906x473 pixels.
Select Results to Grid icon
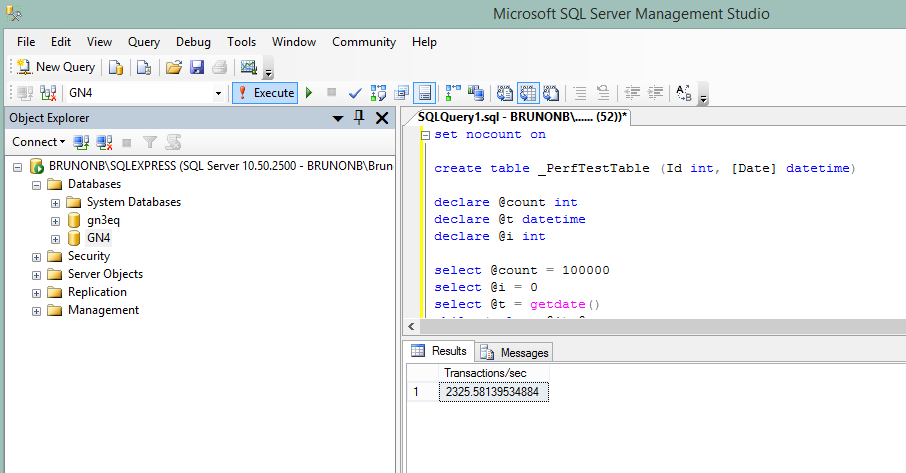(528, 93)
